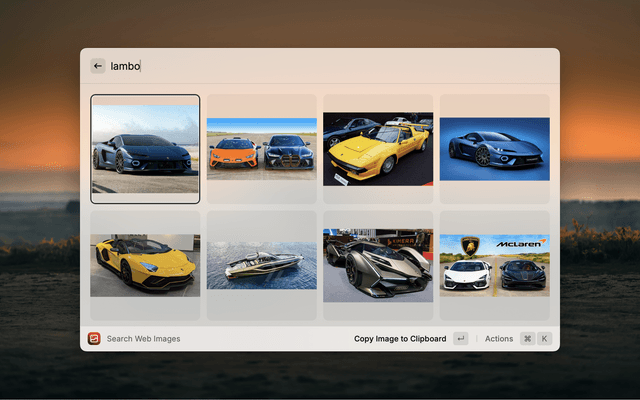
Task: Click the search field containing "lambo"
Action: tap(300, 66)
